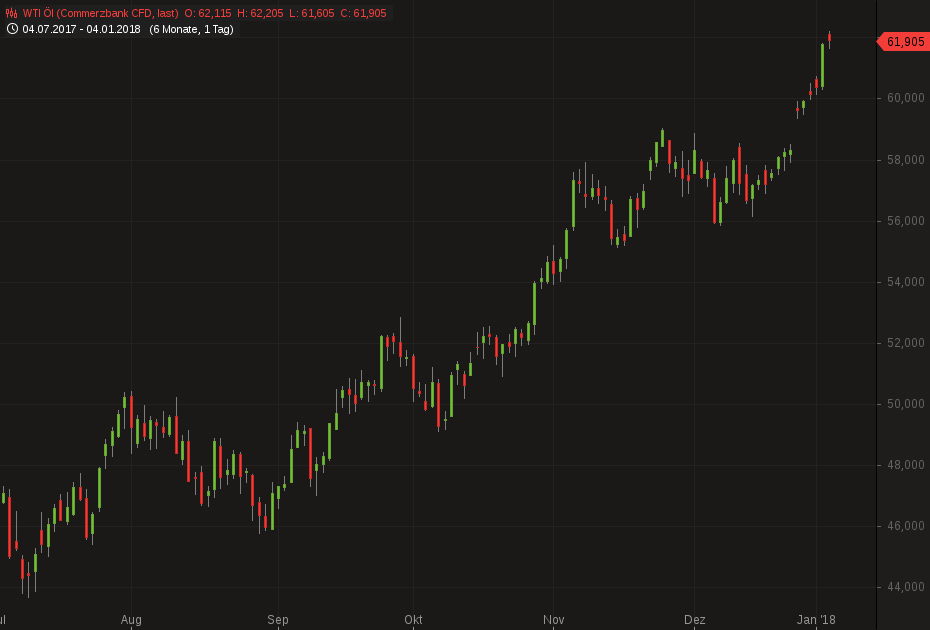The width and height of the screenshot is (930, 630).
Task: Click the Jan '18 label on time axis
Action: [816, 620]
